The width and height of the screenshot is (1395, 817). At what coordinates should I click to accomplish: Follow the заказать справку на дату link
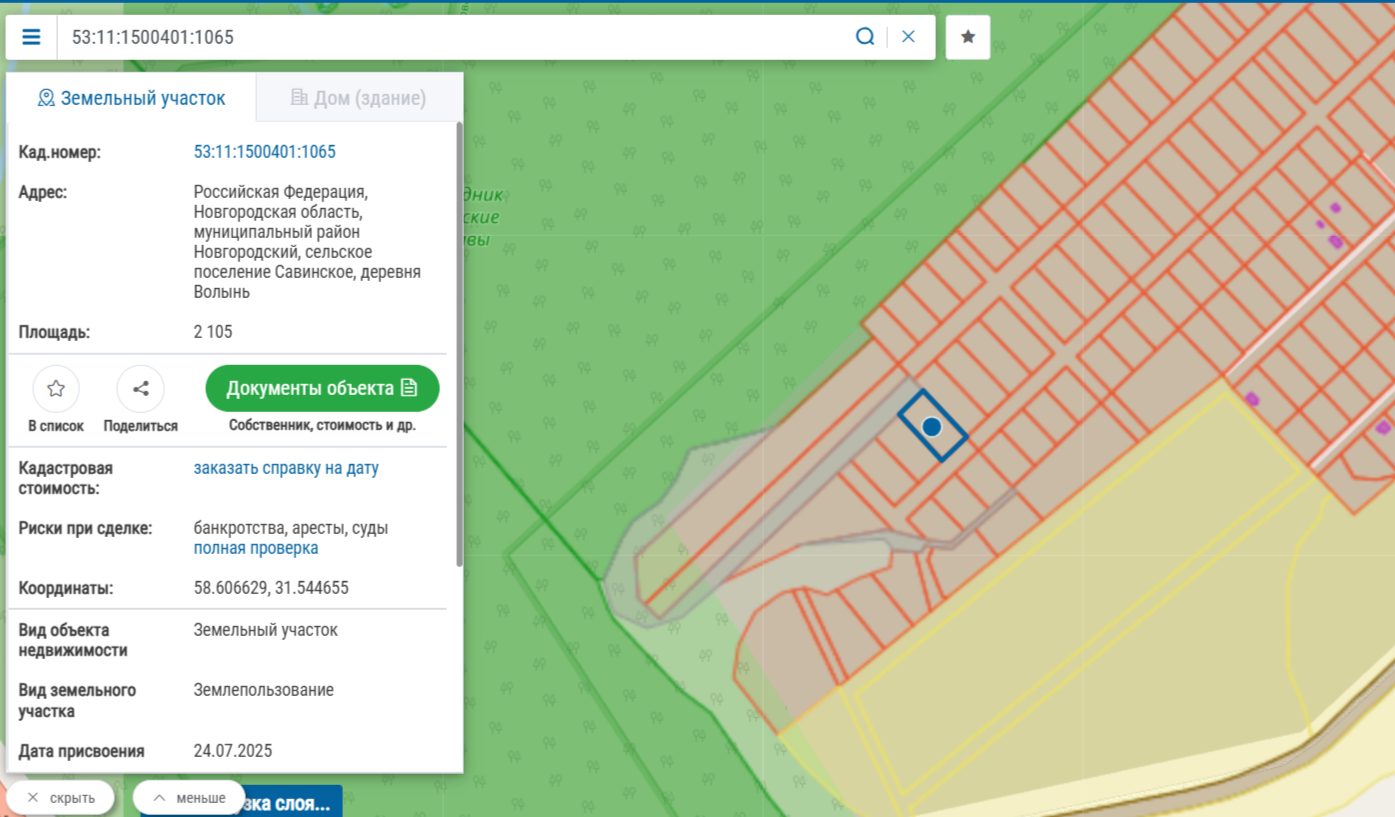pyautogui.click(x=286, y=468)
